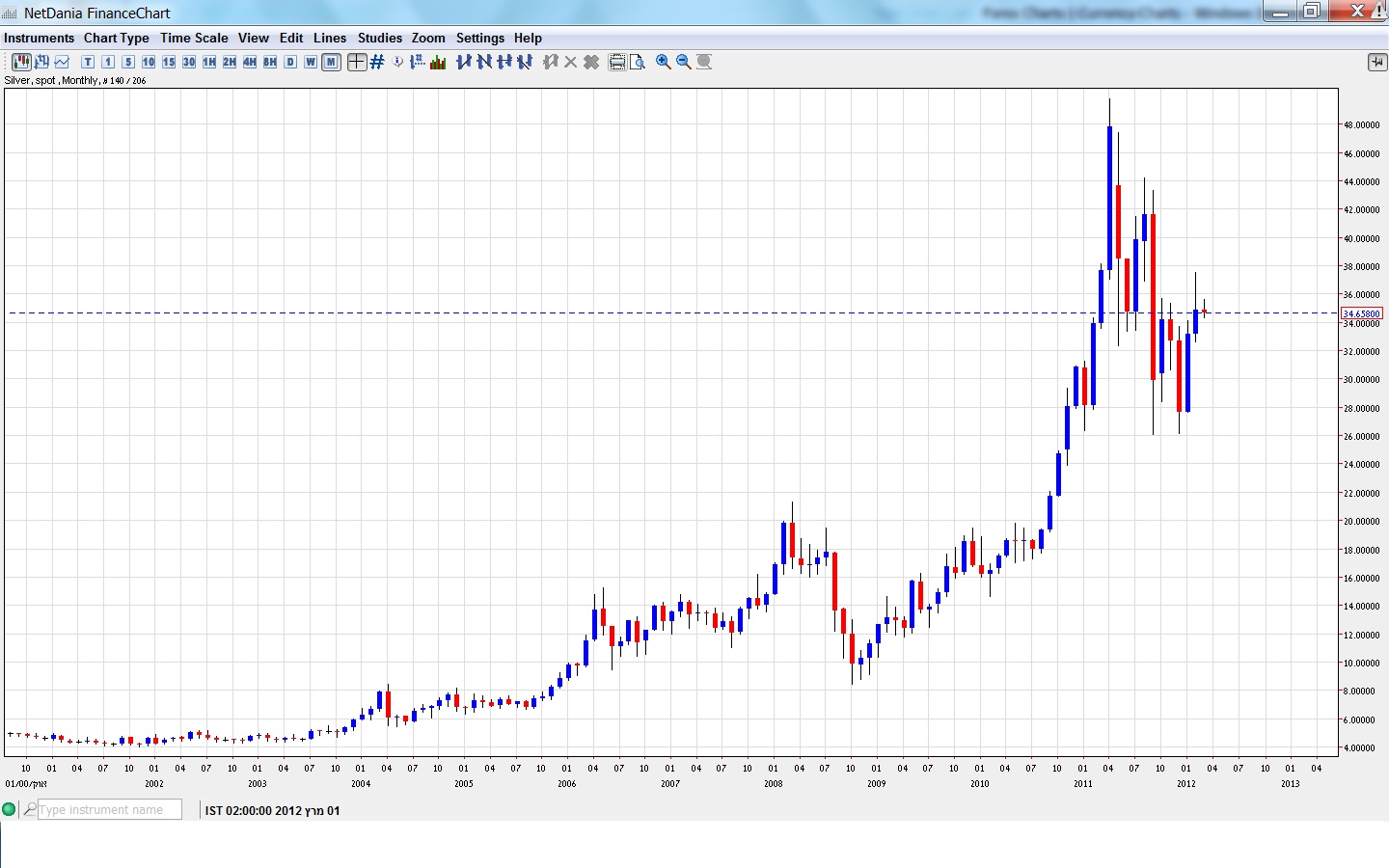Image resolution: width=1389 pixels, height=868 pixels.
Task: Delete all lines (bold X)
Action: click(x=591, y=62)
